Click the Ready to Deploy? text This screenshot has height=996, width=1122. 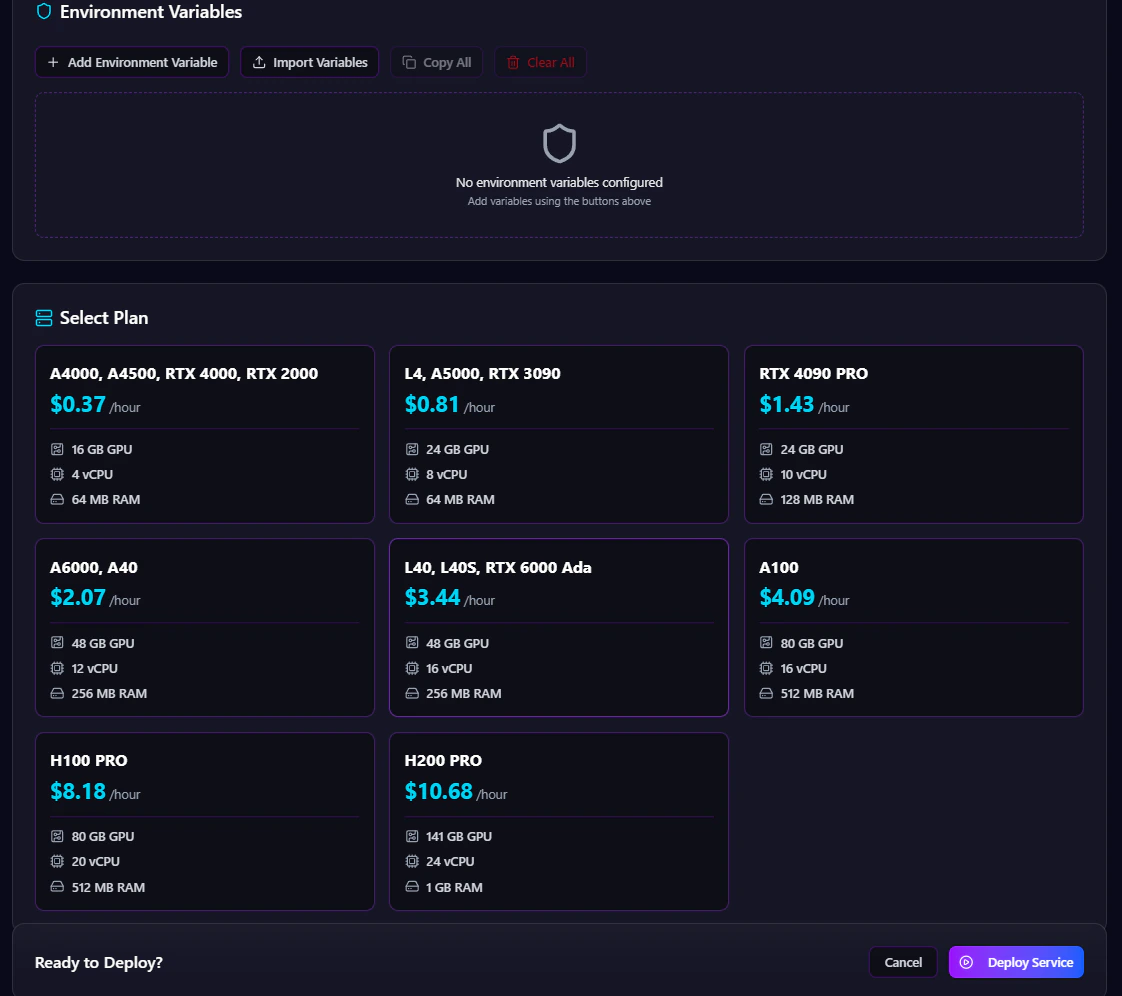point(99,962)
